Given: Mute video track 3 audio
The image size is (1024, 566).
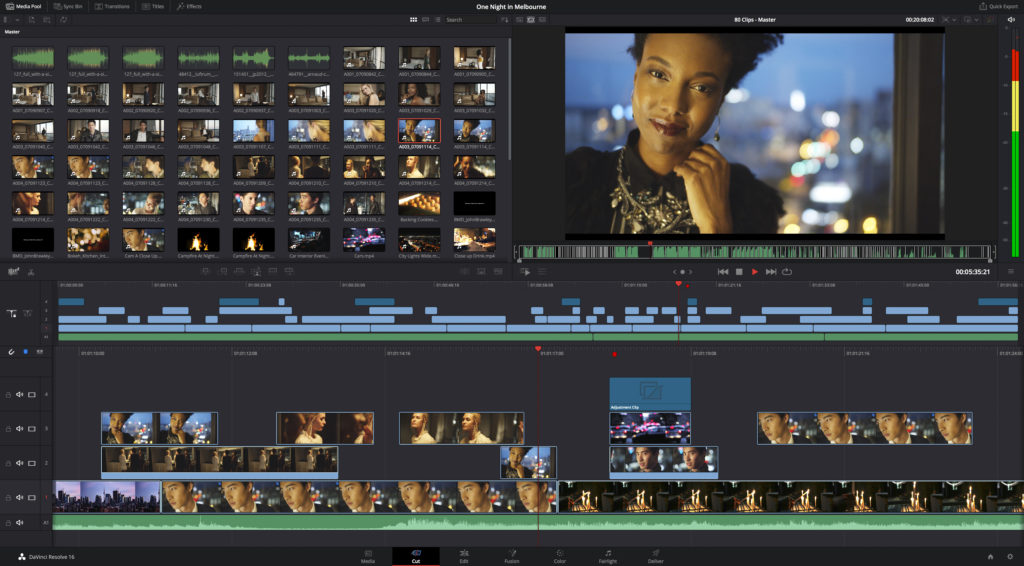Looking at the screenshot, I should [20, 429].
